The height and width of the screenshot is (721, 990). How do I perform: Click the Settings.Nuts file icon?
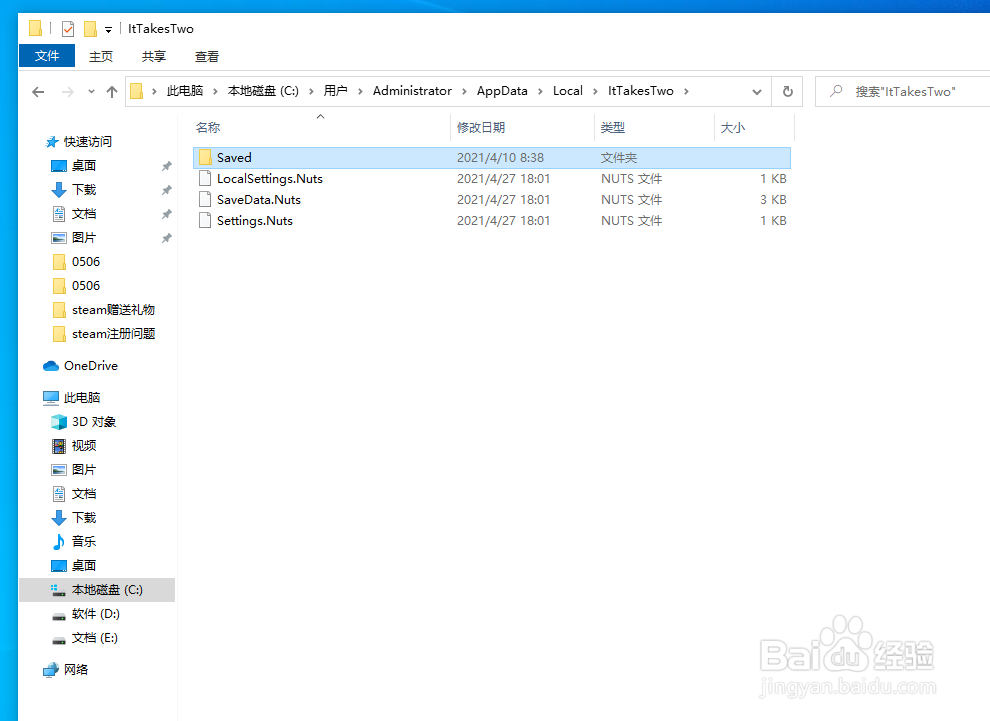click(205, 220)
